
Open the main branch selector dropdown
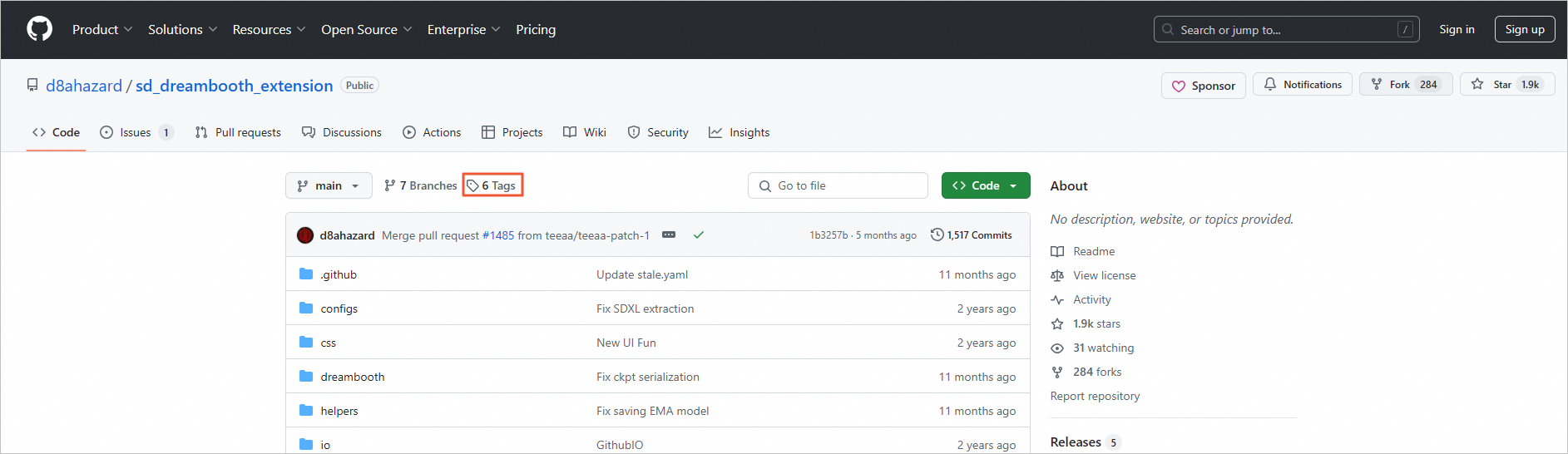[x=328, y=185]
